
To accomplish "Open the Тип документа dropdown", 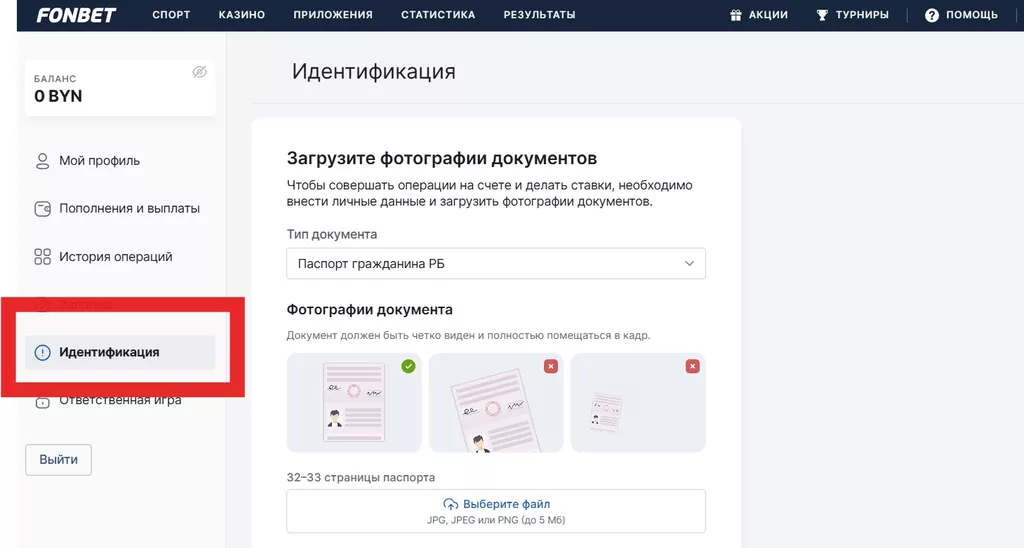I will 496,263.
